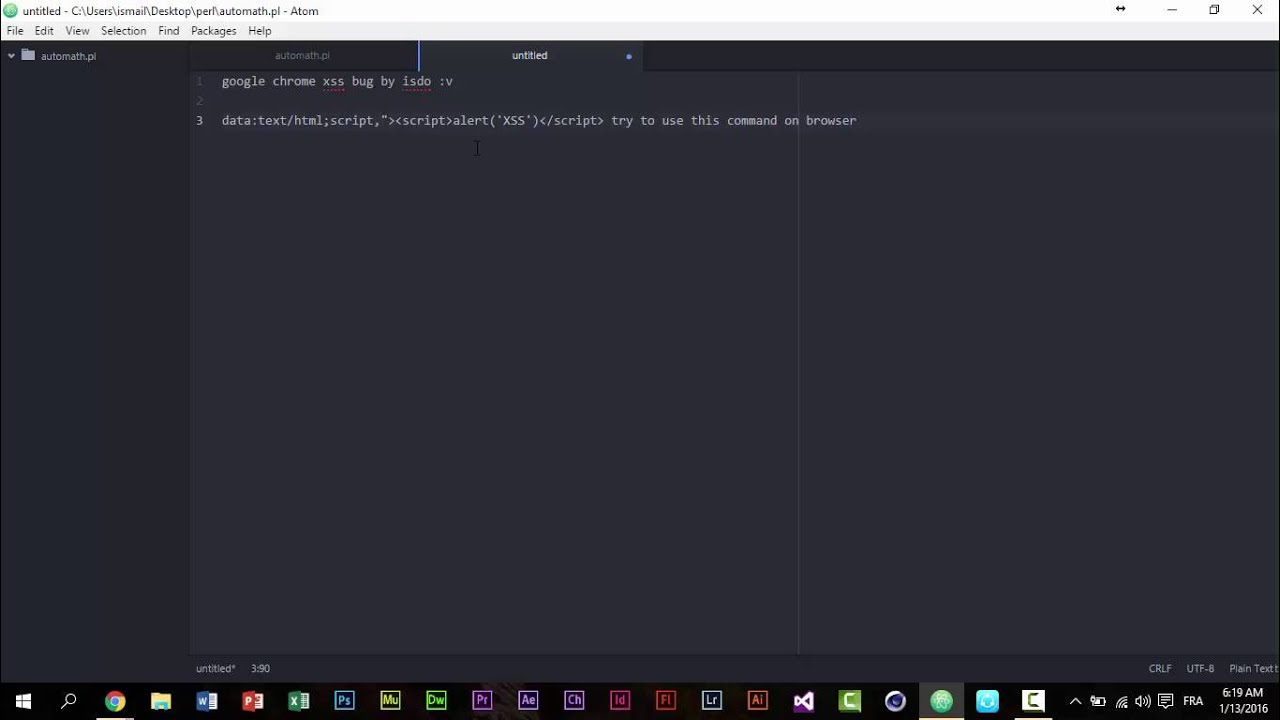Image resolution: width=1280 pixels, height=720 pixels.
Task: Collapse the automath.pl project folder chevron
Action: (11, 56)
